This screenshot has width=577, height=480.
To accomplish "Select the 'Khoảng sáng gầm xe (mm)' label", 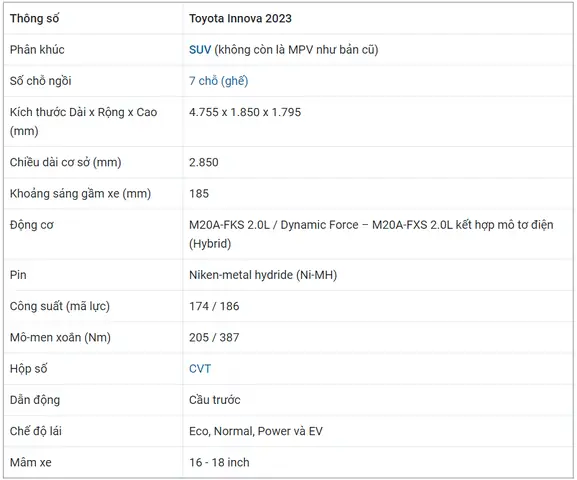I will tap(80, 194).
